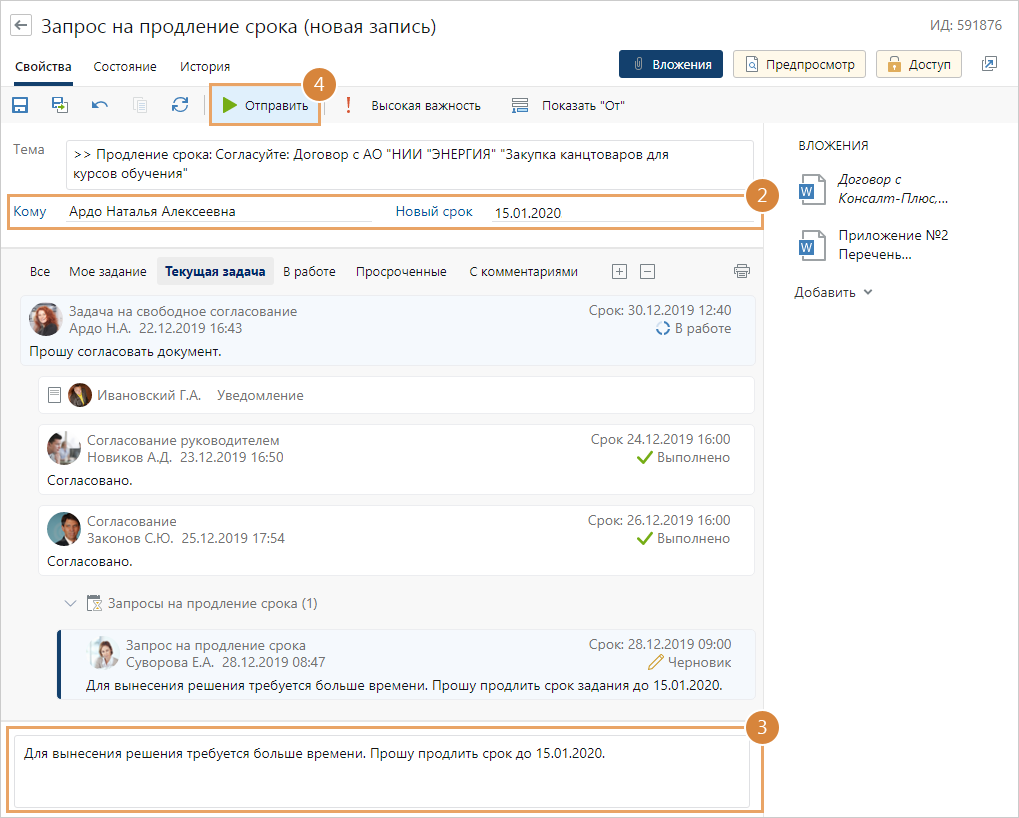Expand all thread items with plus icon
The height and width of the screenshot is (818, 1019).
coord(619,271)
